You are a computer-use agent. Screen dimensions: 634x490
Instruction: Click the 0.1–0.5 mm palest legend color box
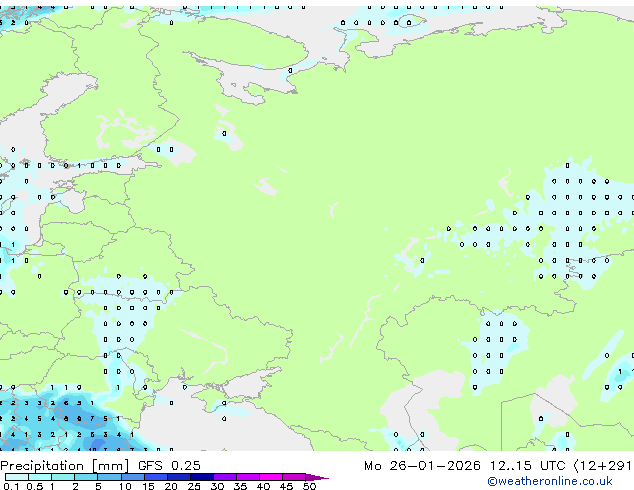pyautogui.click(x=17, y=477)
